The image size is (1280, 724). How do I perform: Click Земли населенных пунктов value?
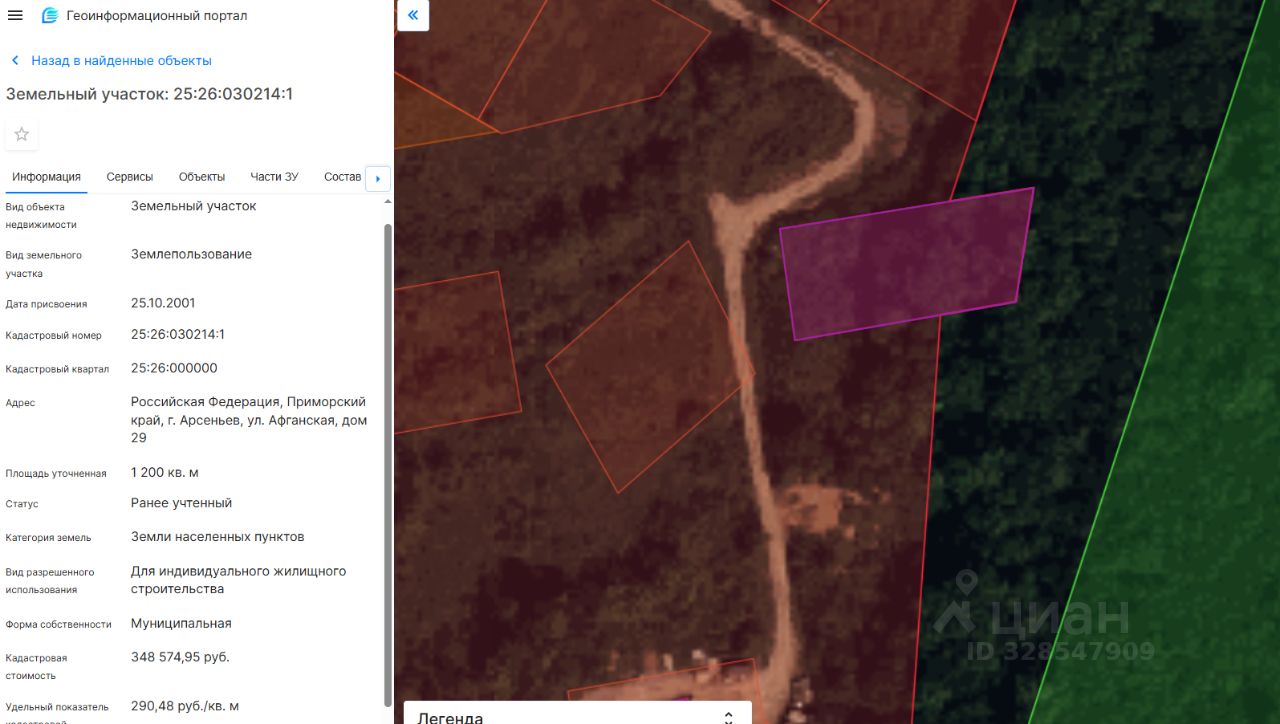click(x=218, y=537)
